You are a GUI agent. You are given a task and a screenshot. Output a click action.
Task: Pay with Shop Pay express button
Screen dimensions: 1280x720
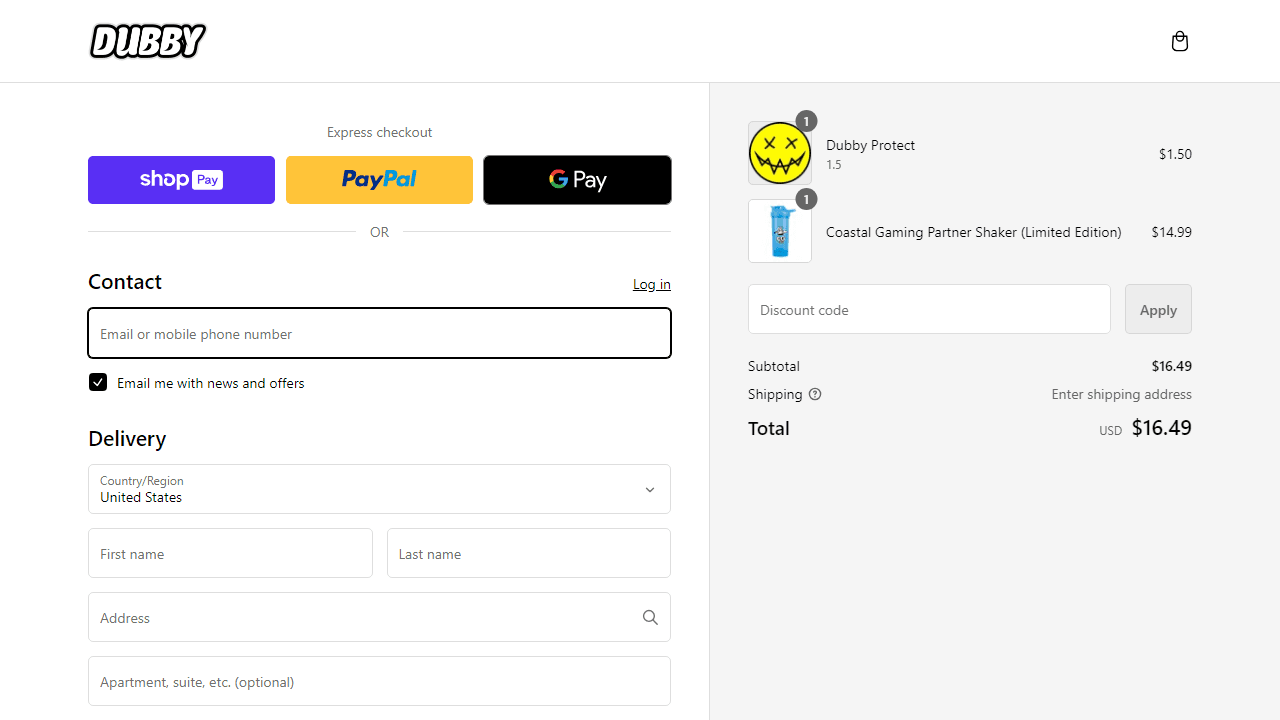(x=181, y=180)
